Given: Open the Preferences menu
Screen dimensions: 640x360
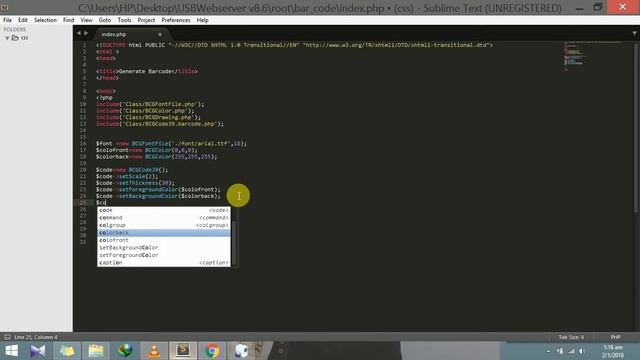Looking at the screenshot, I should click(x=176, y=20).
